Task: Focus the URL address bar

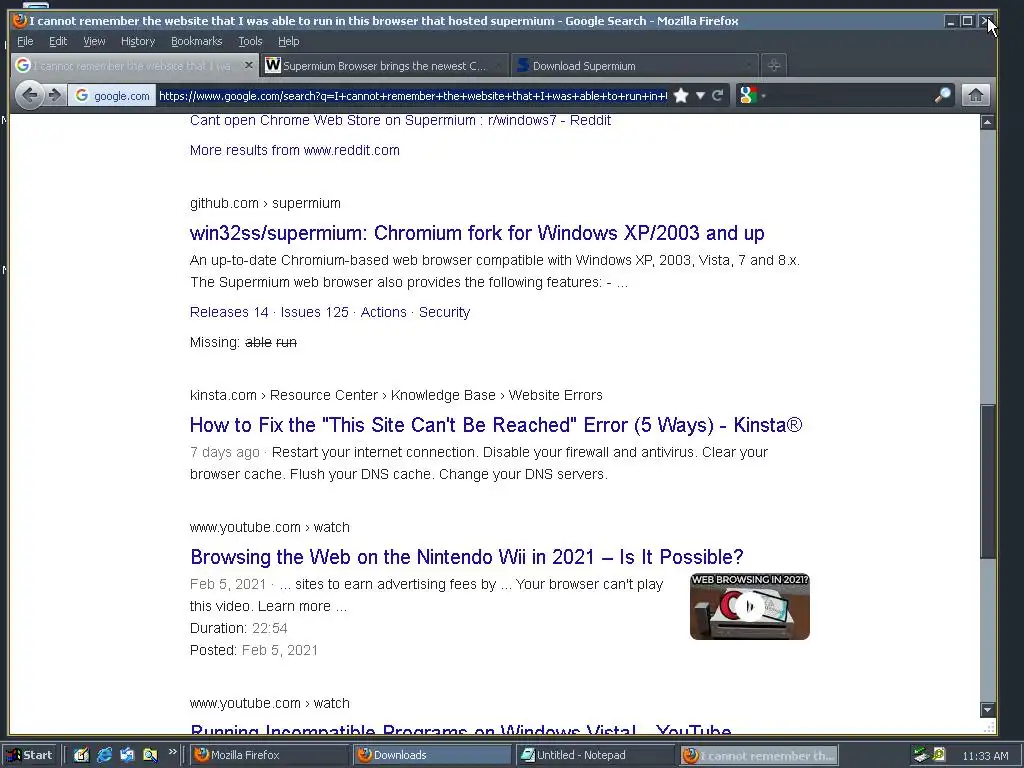Action: pyautogui.click(x=413, y=96)
